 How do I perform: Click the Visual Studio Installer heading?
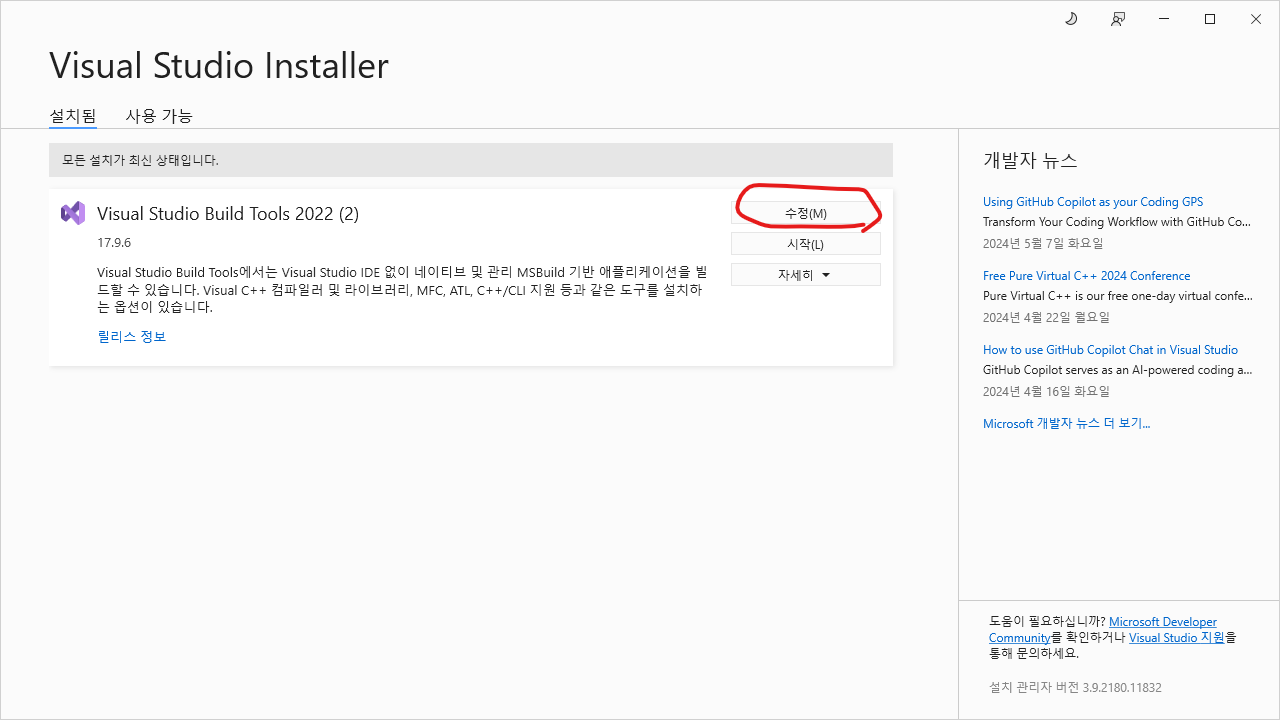click(219, 66)
